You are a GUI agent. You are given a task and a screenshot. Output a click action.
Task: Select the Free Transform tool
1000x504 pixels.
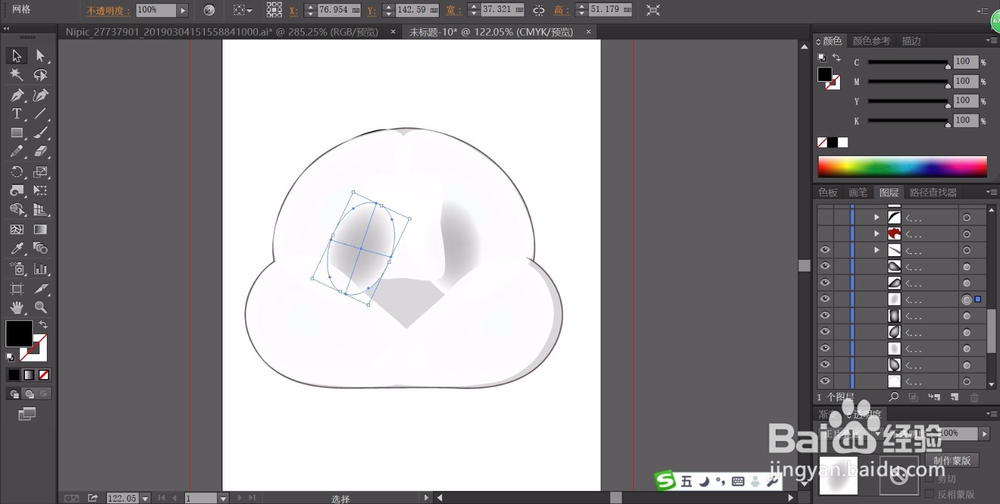click(41, 191)
